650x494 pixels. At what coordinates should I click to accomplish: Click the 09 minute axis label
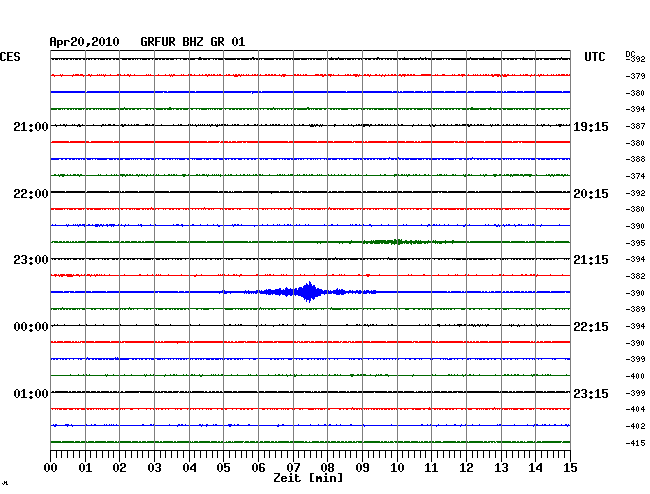[362, 468]
